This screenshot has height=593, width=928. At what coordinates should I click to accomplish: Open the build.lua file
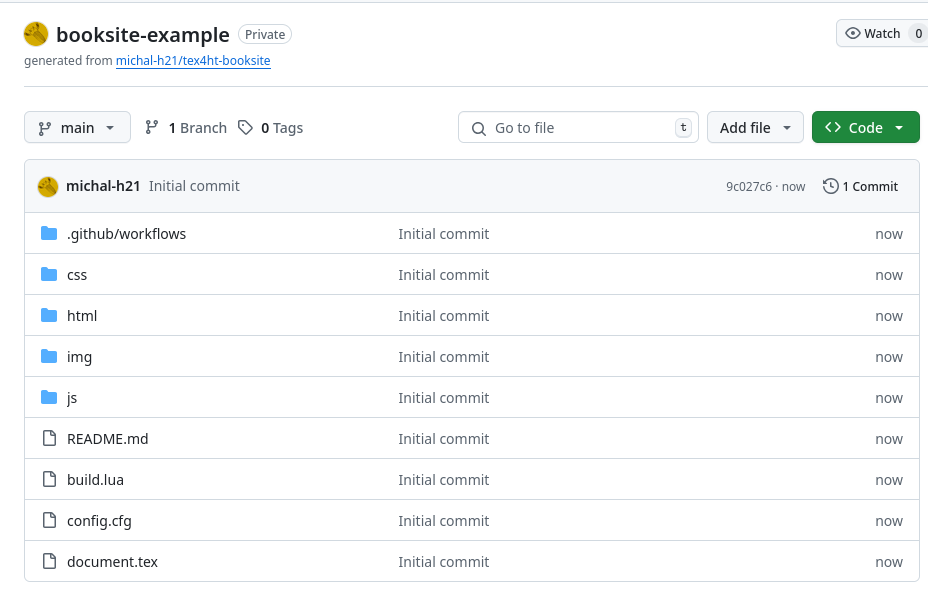coord(95,480)
